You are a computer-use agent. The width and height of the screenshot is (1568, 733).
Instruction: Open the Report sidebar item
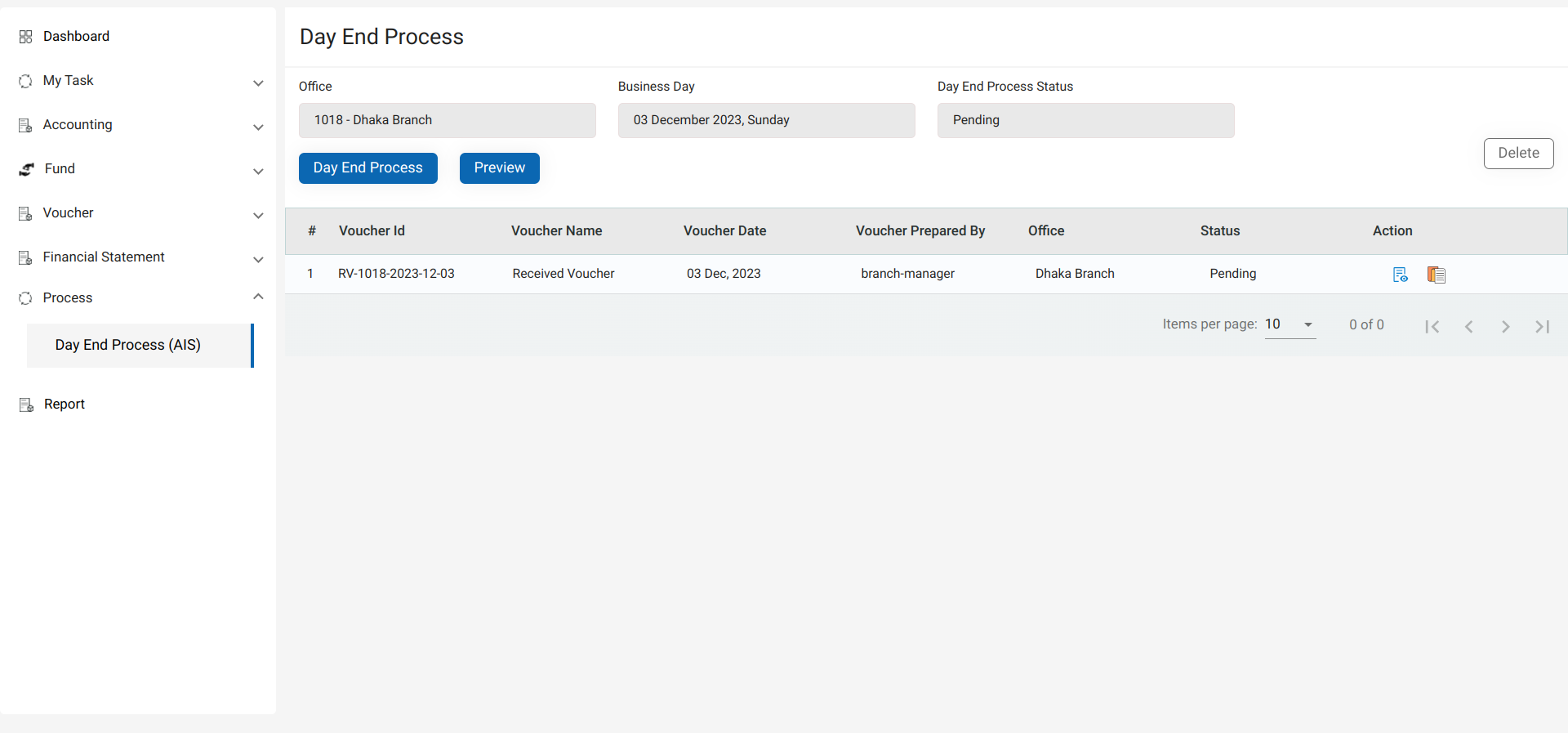tap(65, 404)
